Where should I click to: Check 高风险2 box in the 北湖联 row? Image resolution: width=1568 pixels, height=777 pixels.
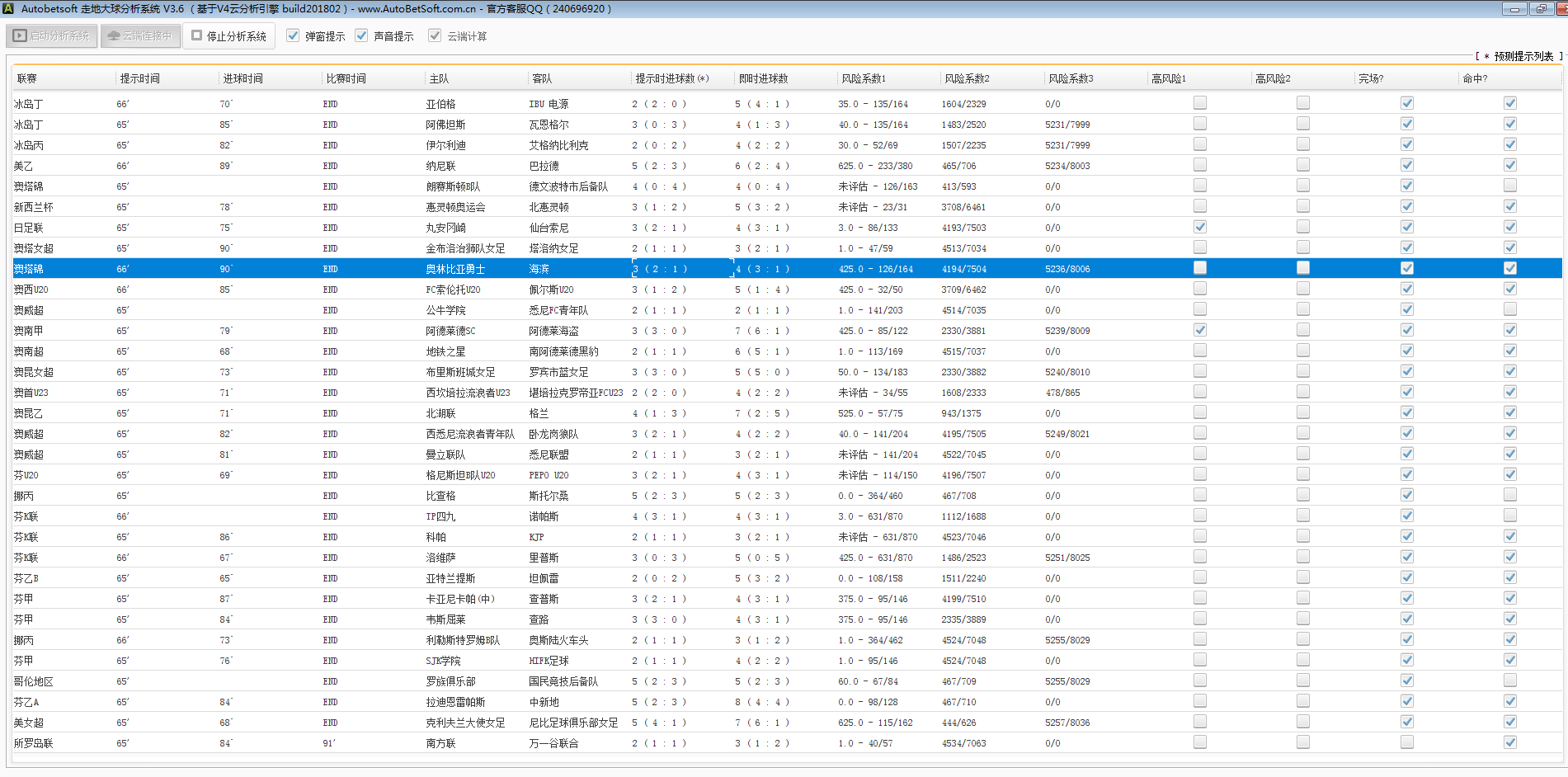(x=1303, y=412)
